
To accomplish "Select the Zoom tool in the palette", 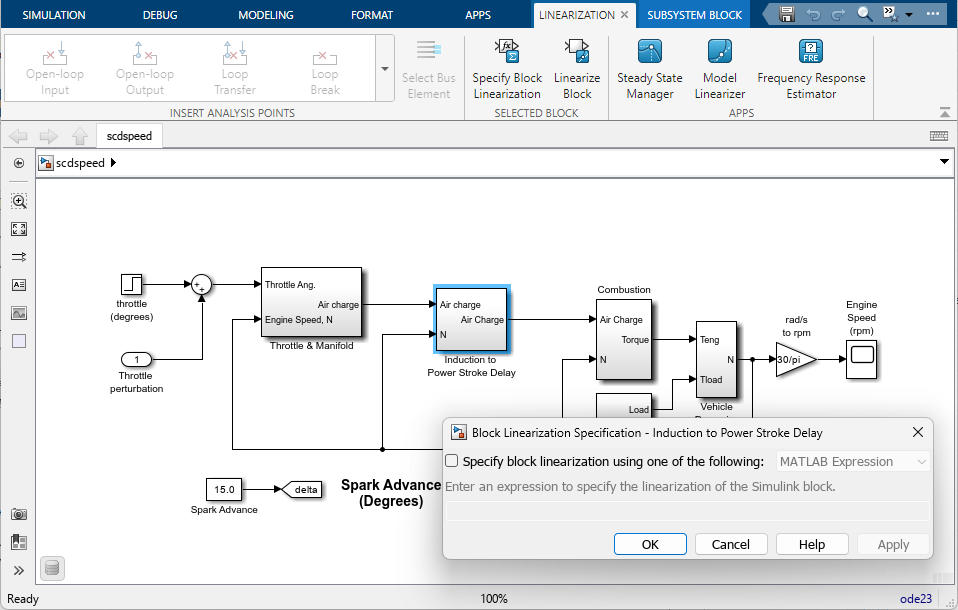I will pyautogui.click(x=19, y=201).
